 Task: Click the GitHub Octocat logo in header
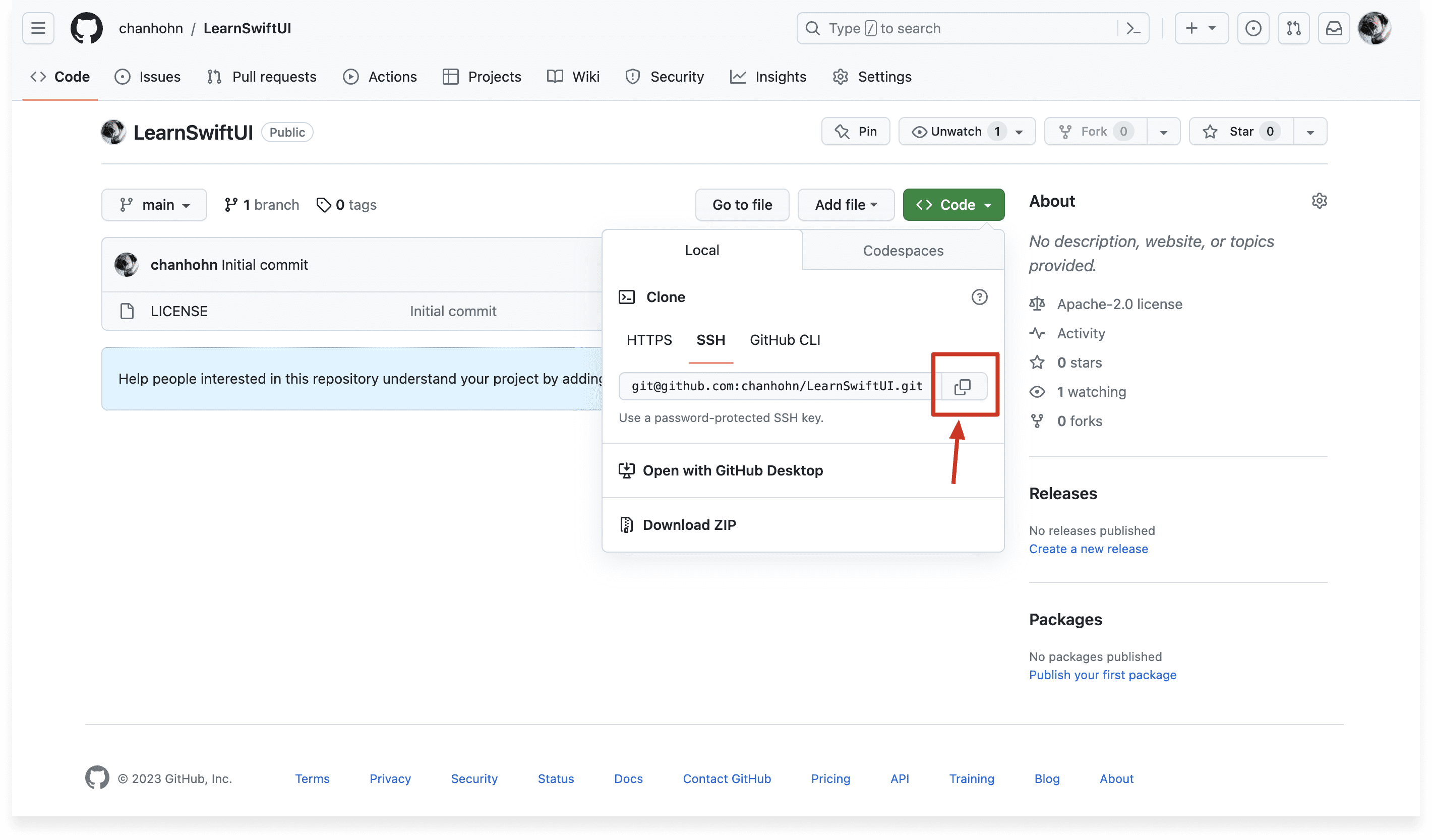pos(86,28)
